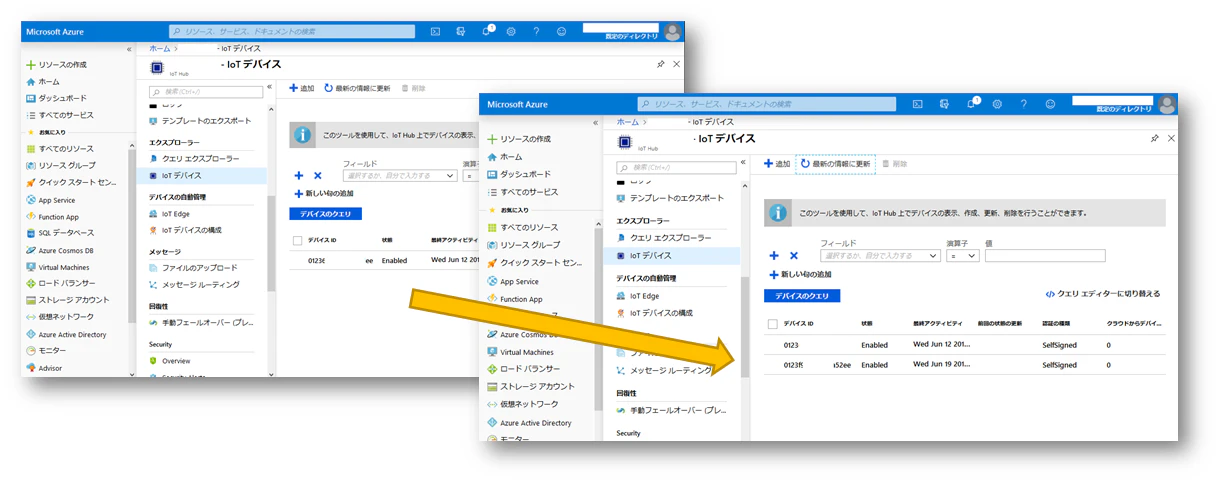This screenshot has height=483, width=1220.
Task: Open Azure Cosmos DB in back window sidebar
Action: pos(59,250)
